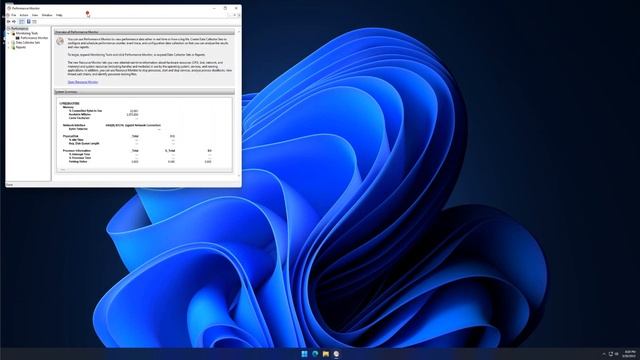The width and height of the screenshot is (640, 360).
Task: Click the Open Resource Monitor link
Action: click(x=83, y=82)
